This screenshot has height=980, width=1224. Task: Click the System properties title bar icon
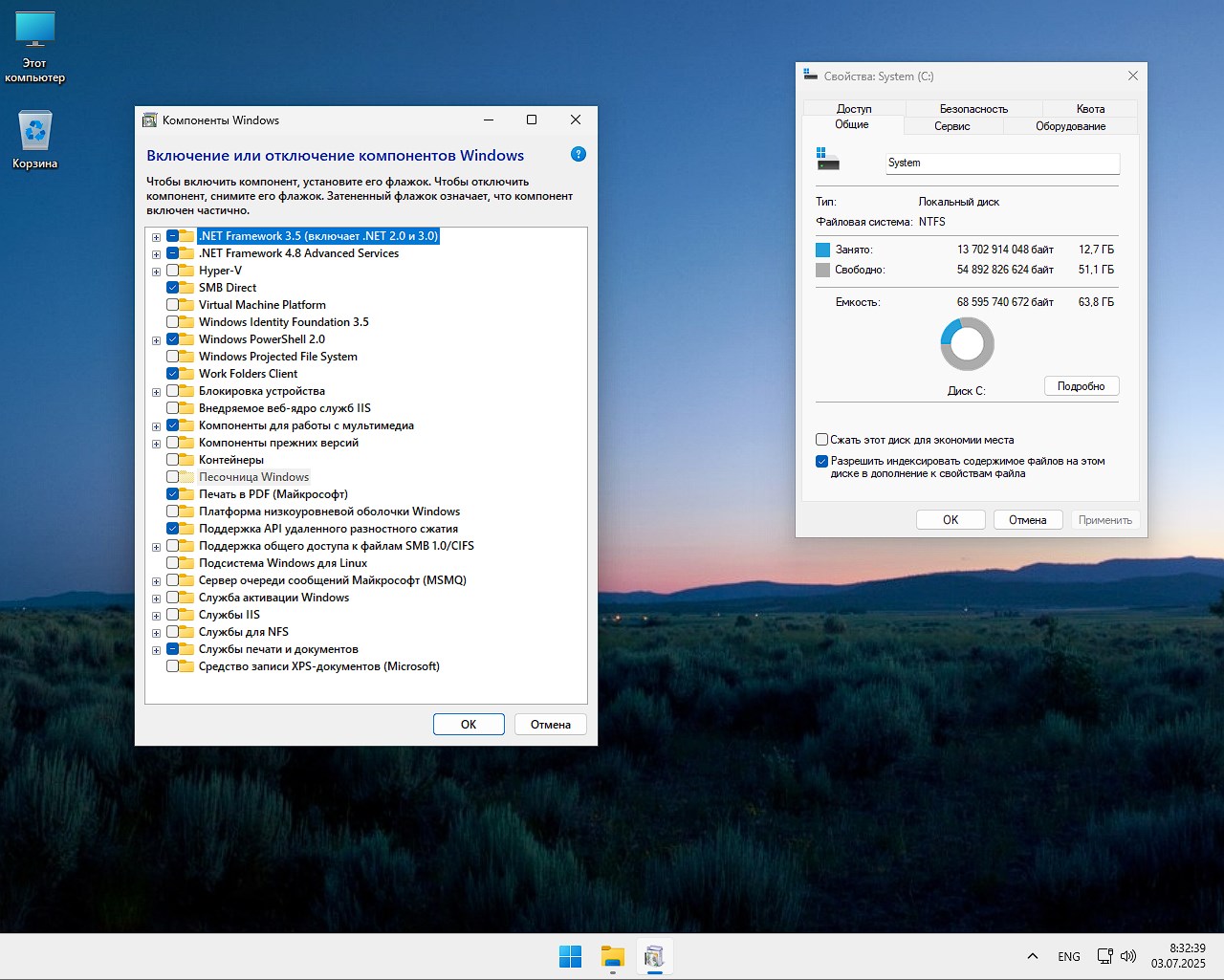[811, 76]
